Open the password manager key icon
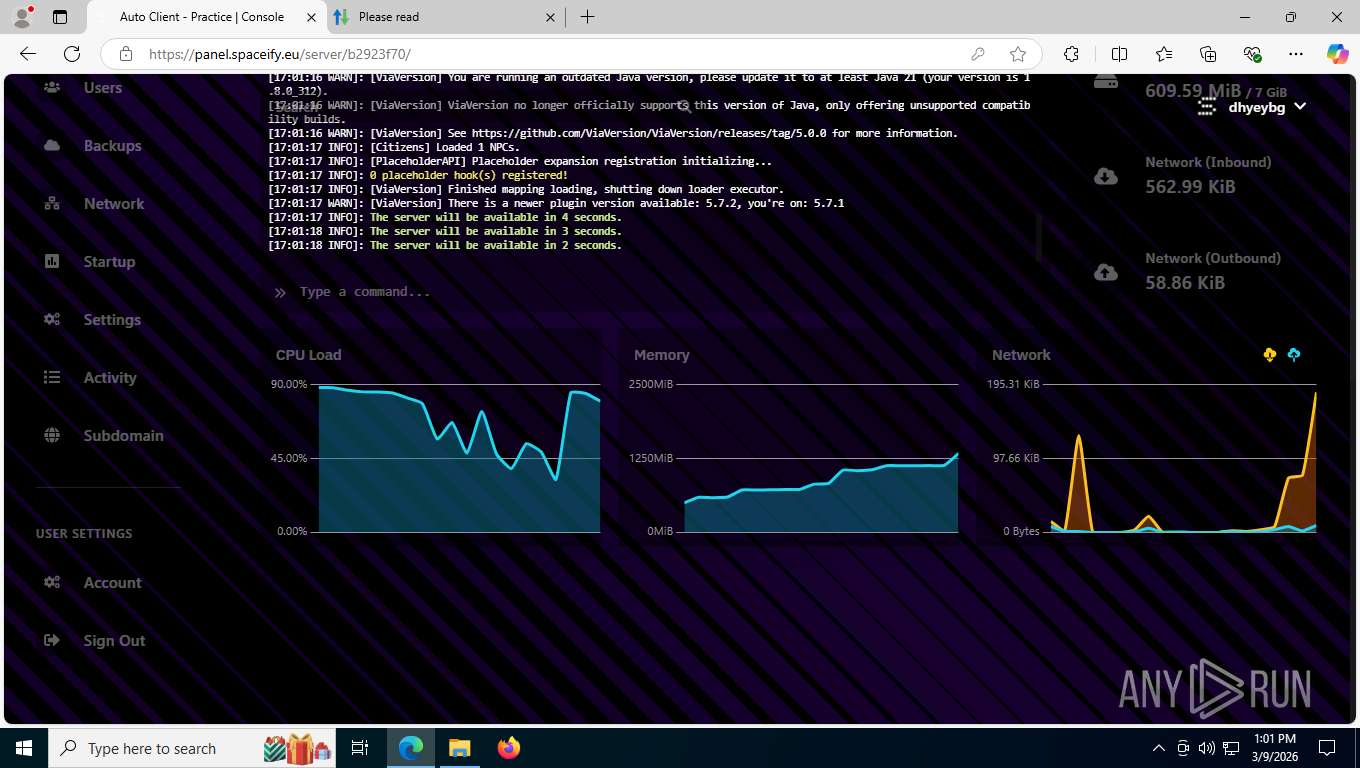The image size is (1360, 768). pos(978,54)
